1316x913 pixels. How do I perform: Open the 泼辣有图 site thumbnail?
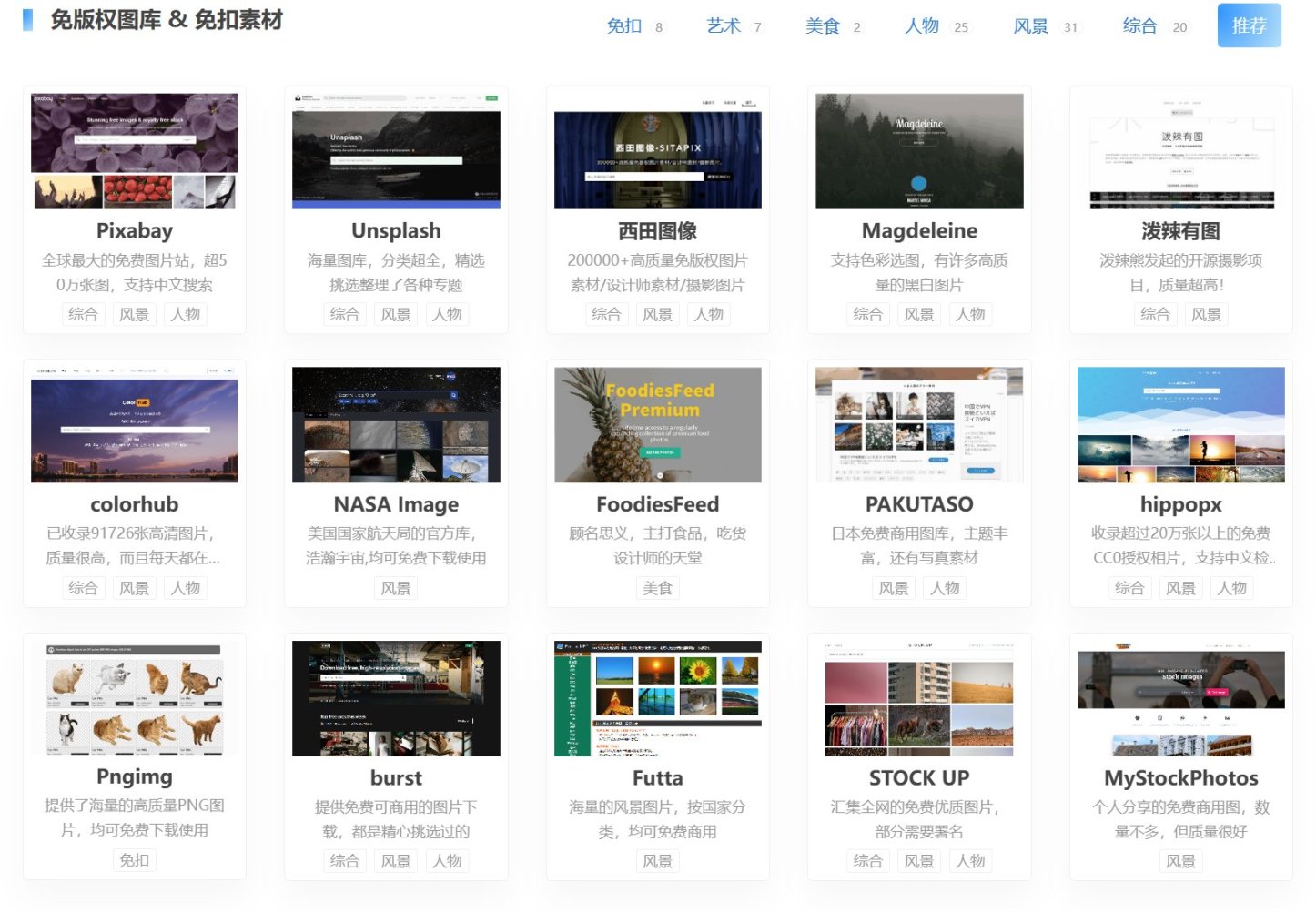click(1181, 151)
